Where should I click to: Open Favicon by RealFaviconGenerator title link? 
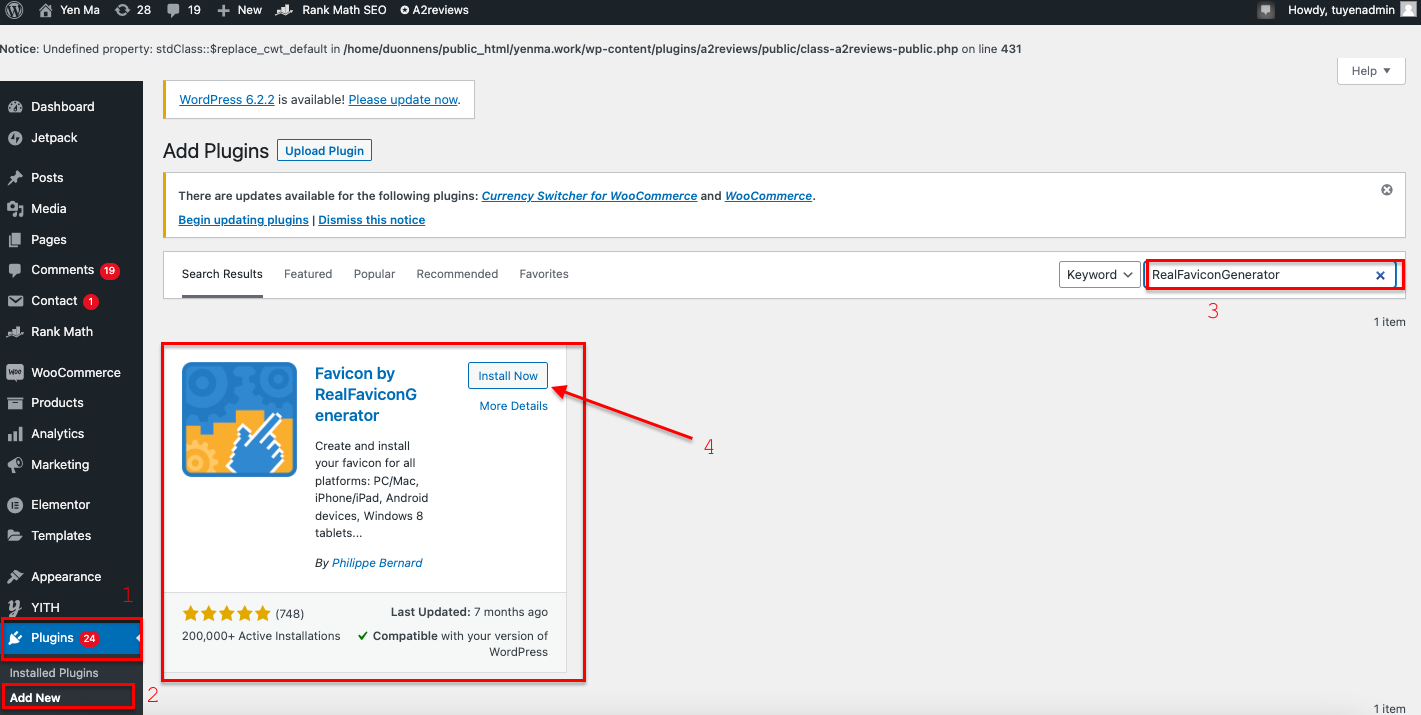point(366,394)
